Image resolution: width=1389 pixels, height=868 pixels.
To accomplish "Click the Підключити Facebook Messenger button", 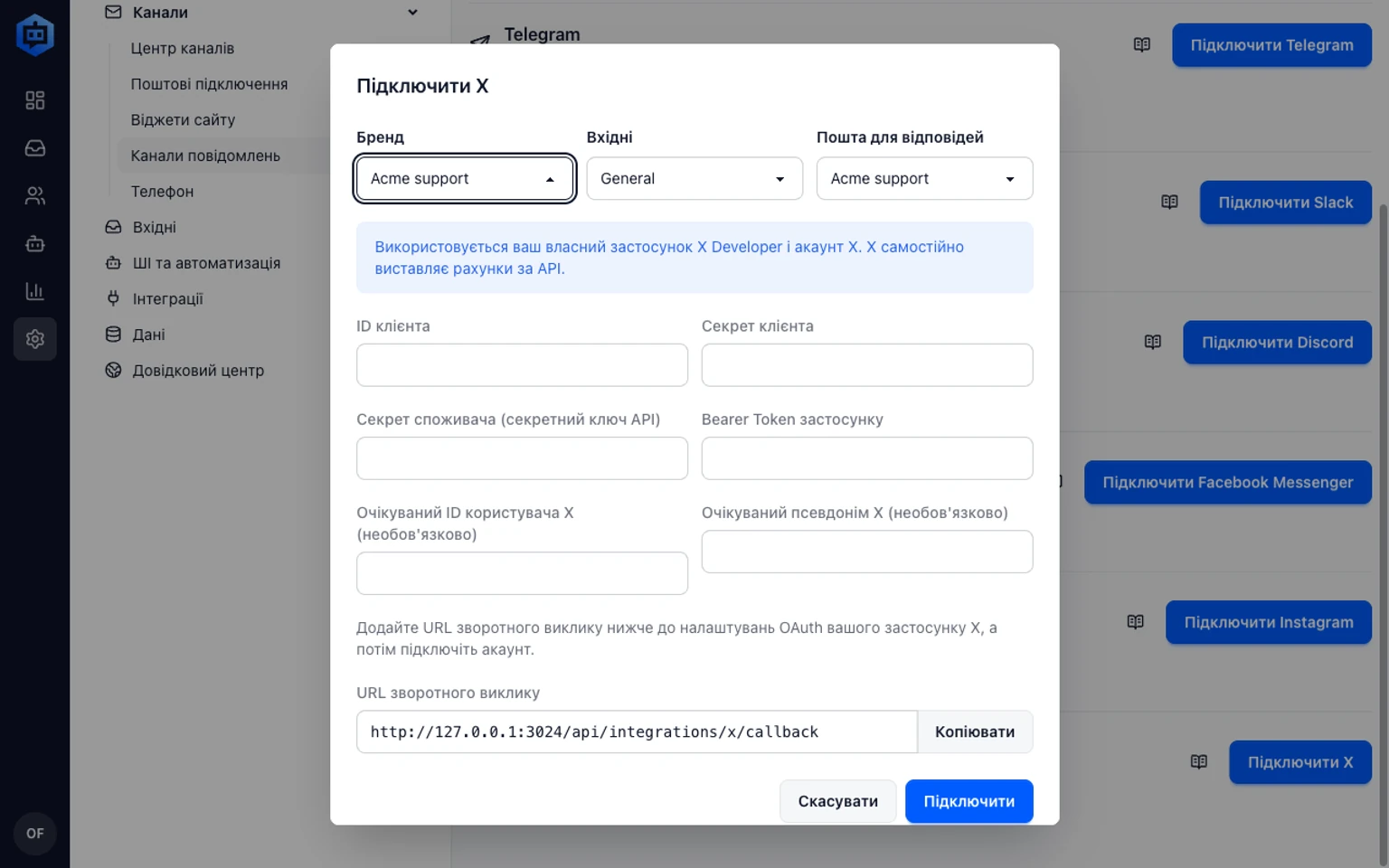I will [1227, 483].
